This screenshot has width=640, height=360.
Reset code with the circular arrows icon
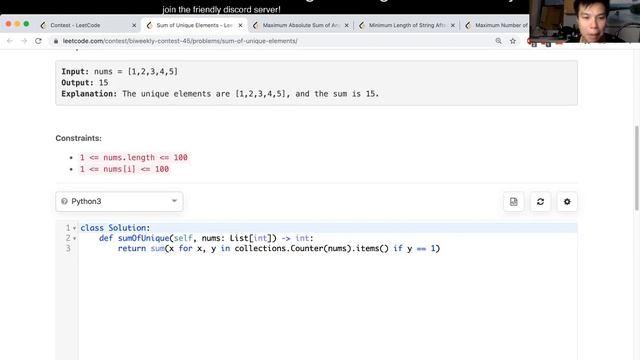coord(540,202)
